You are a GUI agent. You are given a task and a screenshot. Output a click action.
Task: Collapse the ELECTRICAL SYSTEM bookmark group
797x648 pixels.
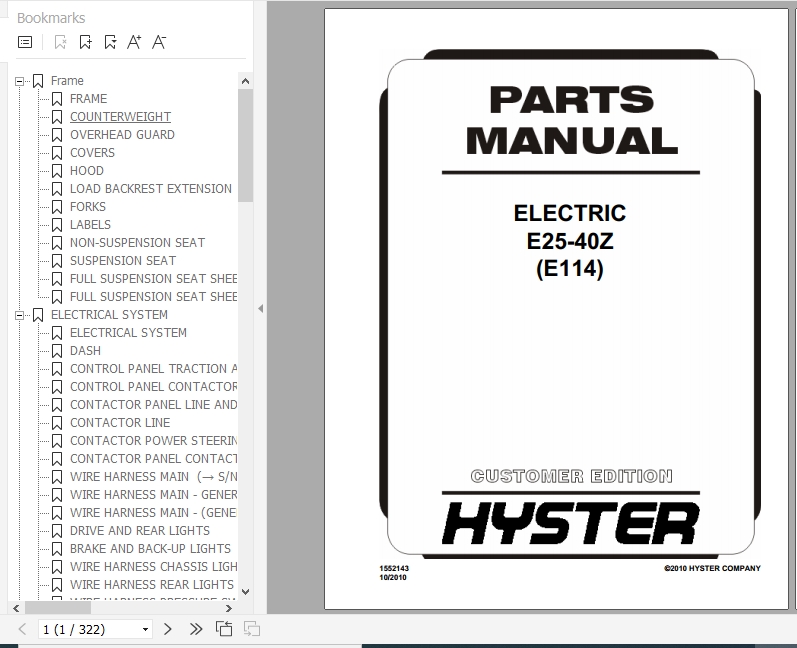(19, 315)
